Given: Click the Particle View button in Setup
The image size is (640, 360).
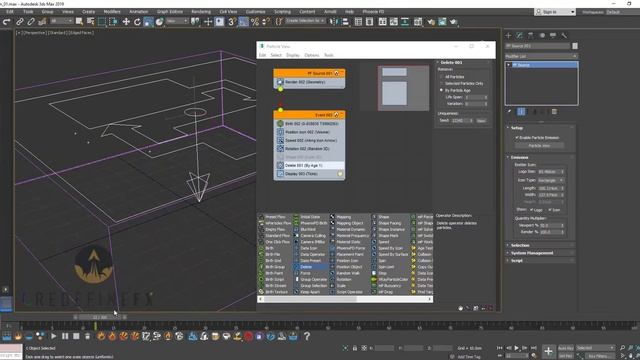Looking at the screenshot, I should click(539, 145).
